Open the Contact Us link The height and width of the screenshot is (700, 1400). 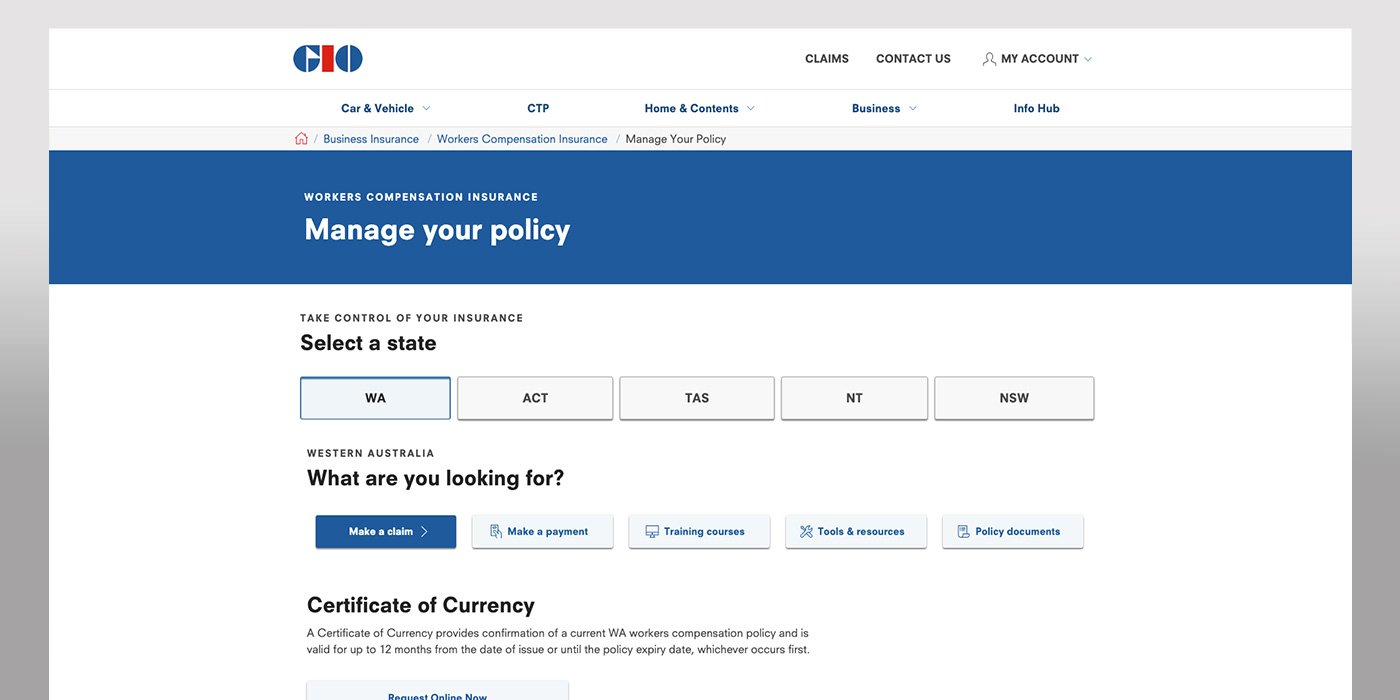coord(913,59)
